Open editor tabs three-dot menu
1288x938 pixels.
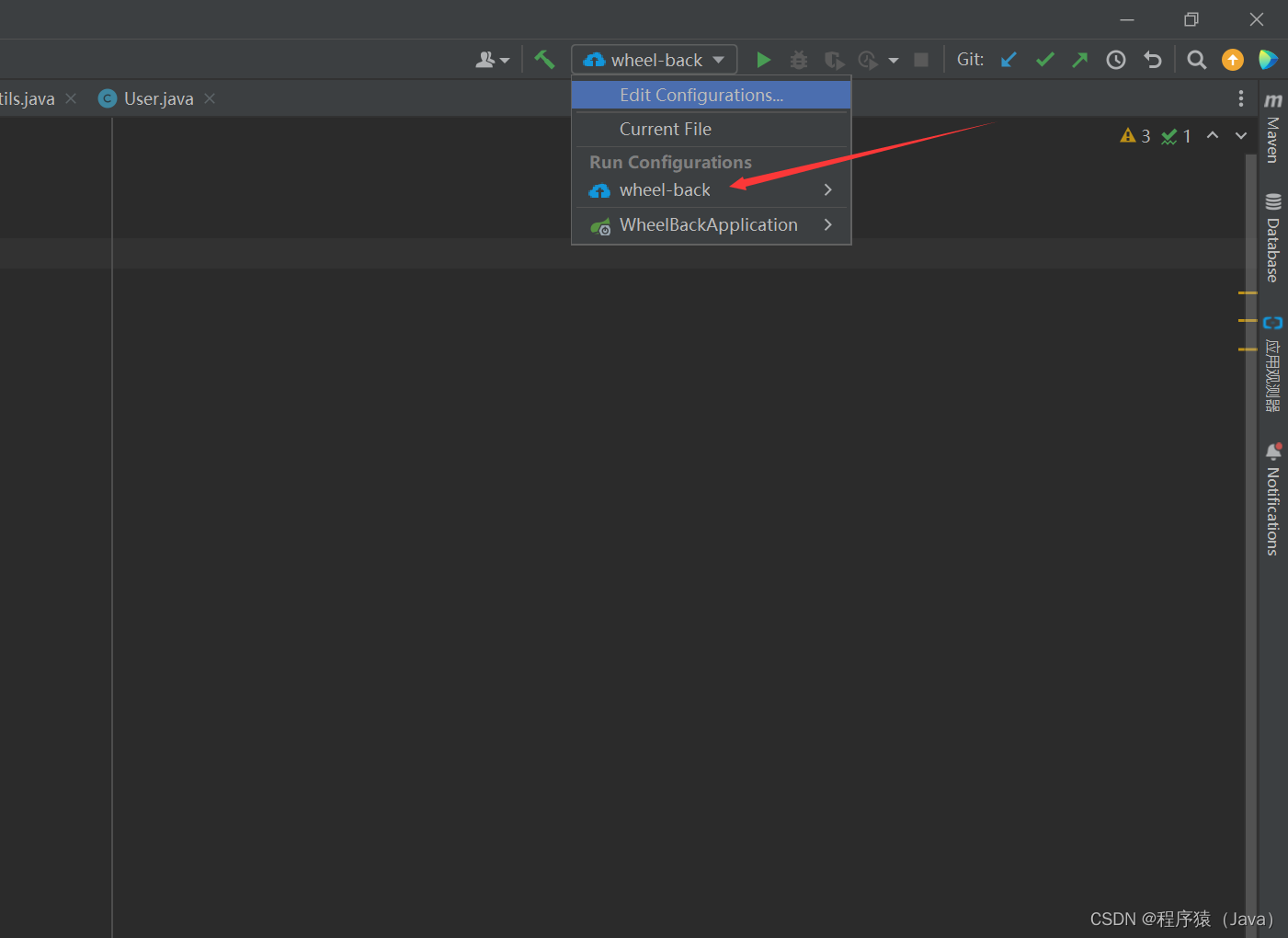click(x=1241, y=98)
